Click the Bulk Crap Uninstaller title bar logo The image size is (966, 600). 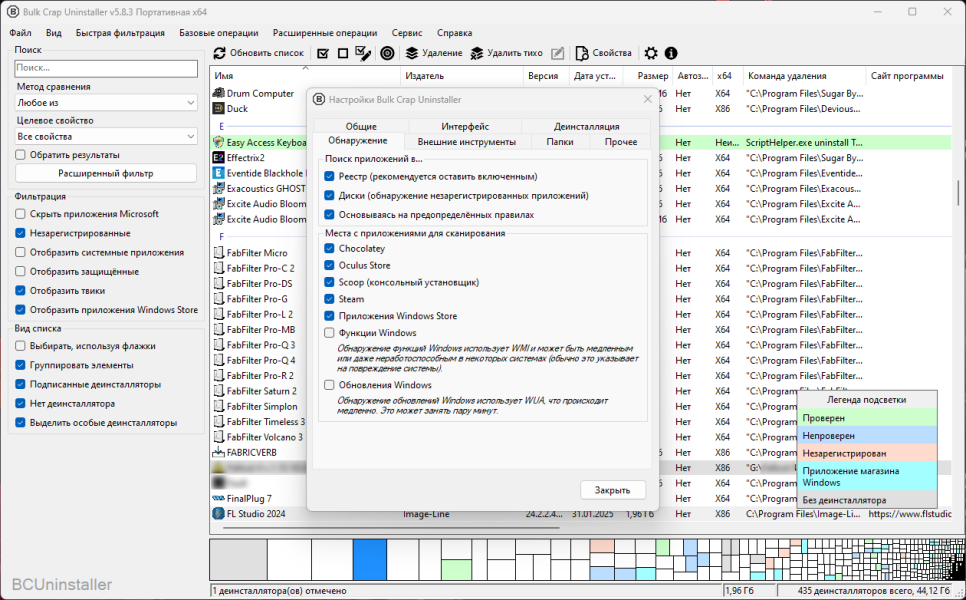[x=12, y=12]
